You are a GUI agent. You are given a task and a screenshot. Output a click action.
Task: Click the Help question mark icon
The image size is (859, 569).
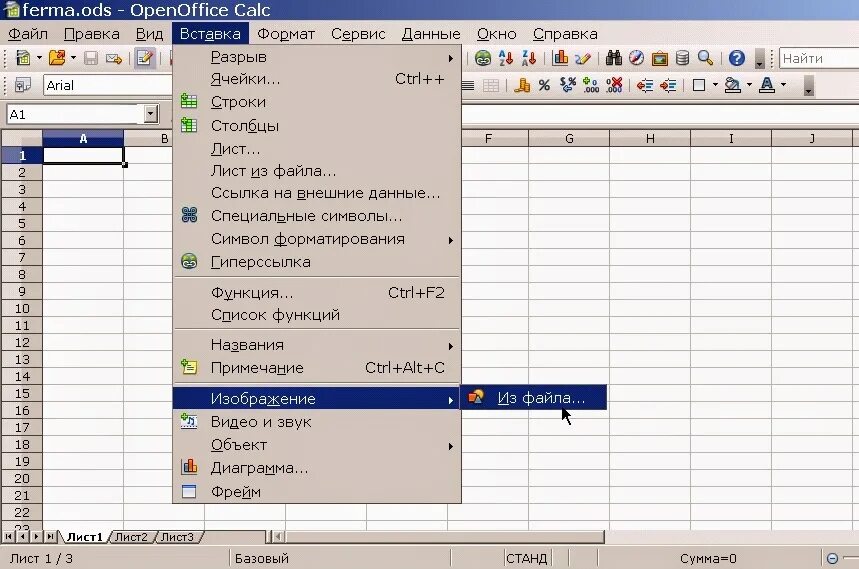(x=737, y=58)
